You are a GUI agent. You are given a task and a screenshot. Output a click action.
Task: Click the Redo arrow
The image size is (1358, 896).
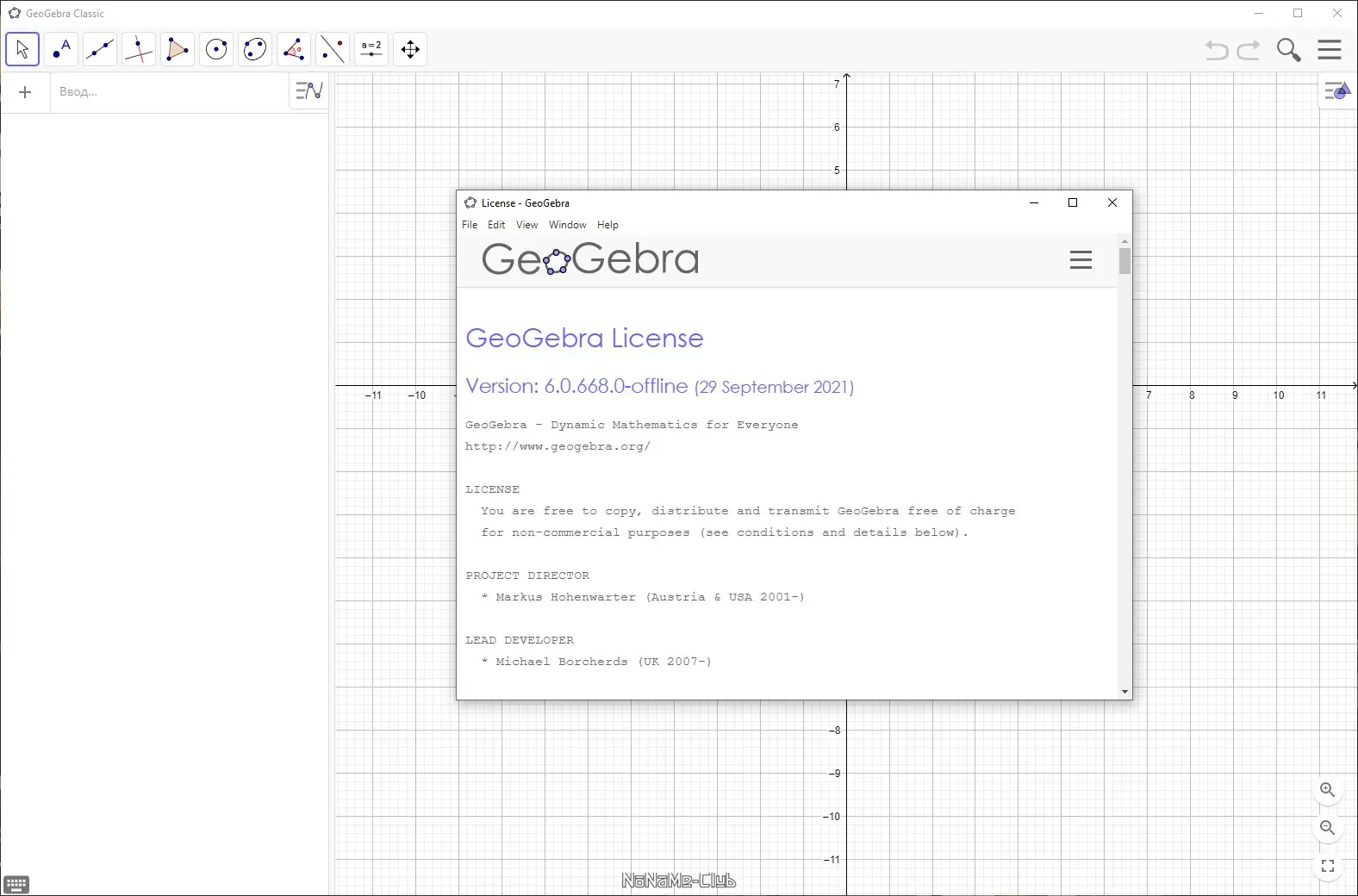click(1249, 50)
